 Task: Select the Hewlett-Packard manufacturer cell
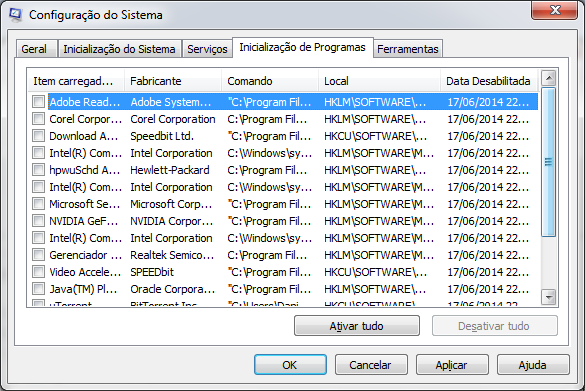coord(170,170)
